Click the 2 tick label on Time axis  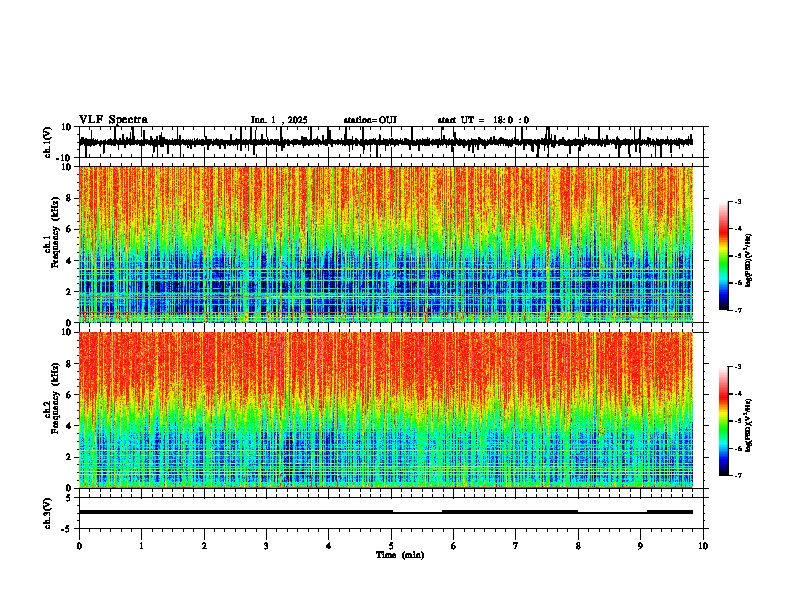[x=204, y=546]
